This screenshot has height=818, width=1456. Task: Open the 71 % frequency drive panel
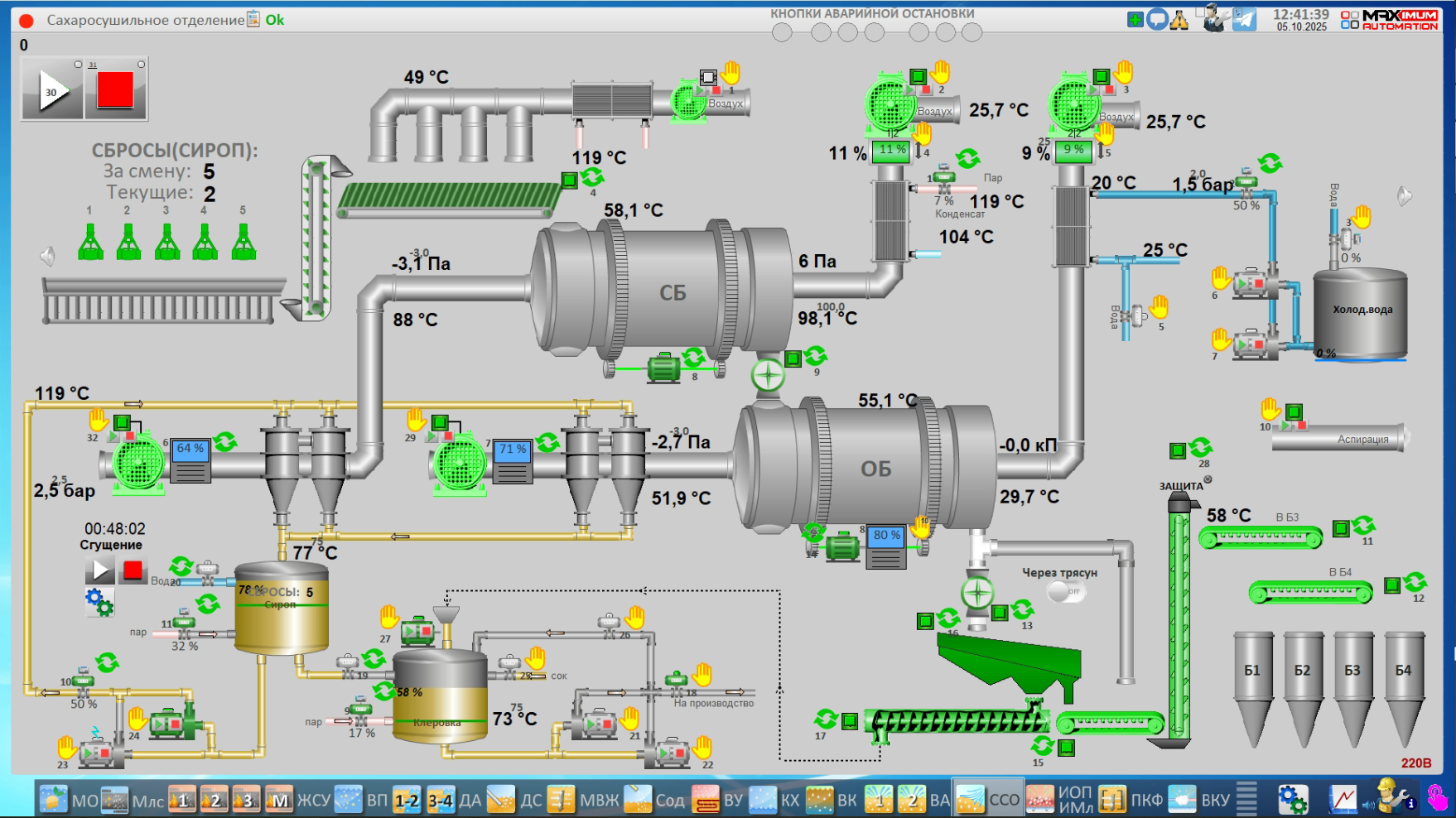(x=512, y=461)
